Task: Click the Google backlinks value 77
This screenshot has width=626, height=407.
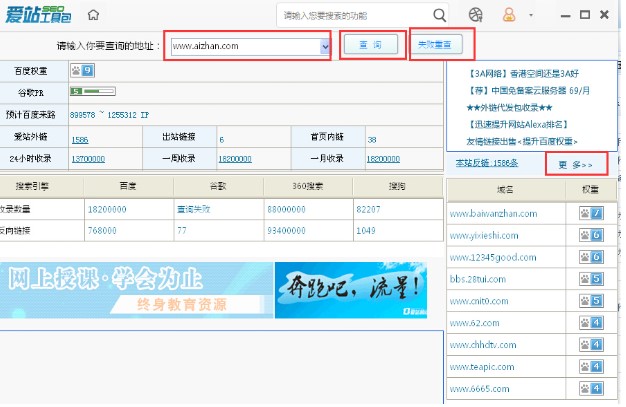Action: click(x=182, y=230)
